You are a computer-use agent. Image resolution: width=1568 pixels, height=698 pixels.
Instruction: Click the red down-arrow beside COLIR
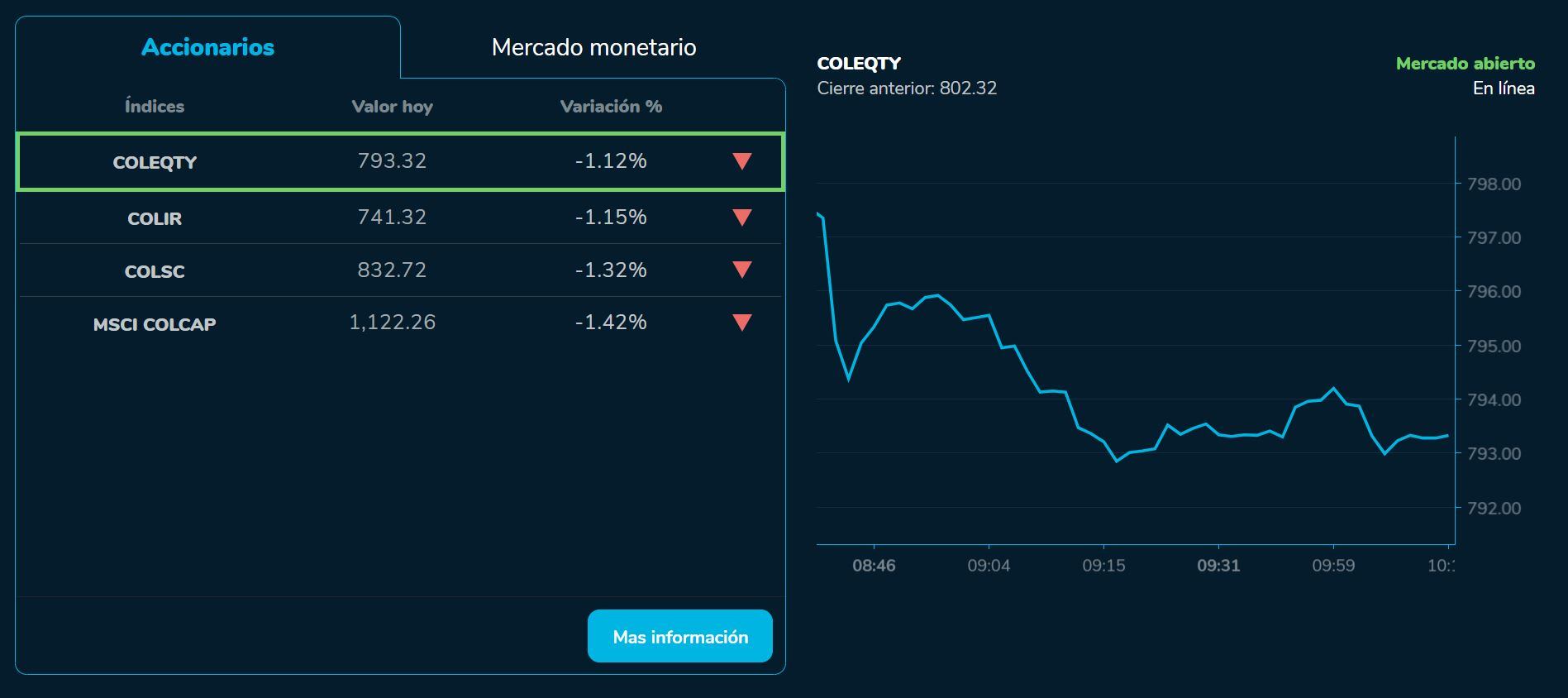point(741,218)
